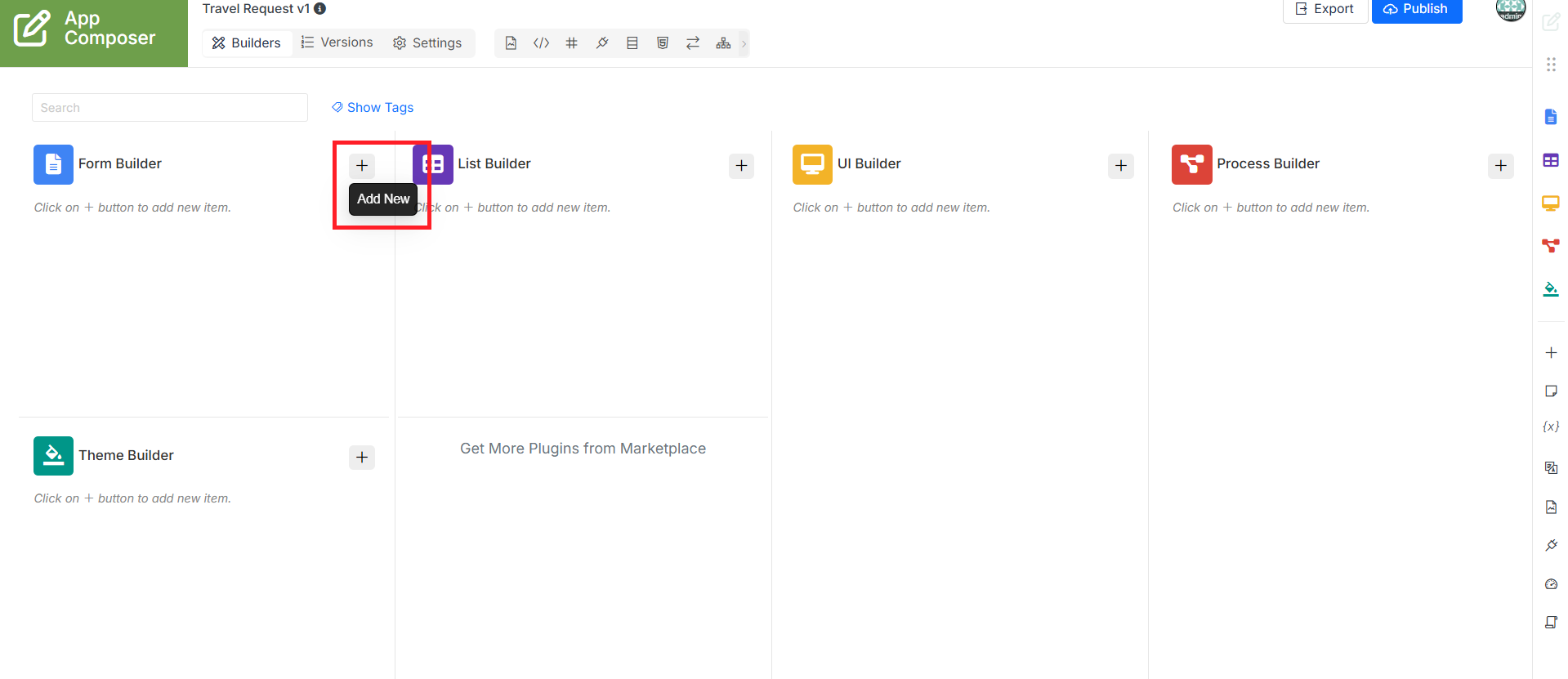
Task: Click the plug icon in the top toolbar
Action: (x=602, y=43)
